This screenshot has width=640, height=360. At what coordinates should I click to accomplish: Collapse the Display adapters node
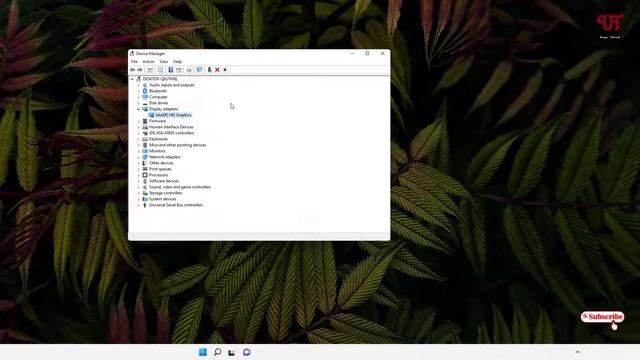[138, 109]
